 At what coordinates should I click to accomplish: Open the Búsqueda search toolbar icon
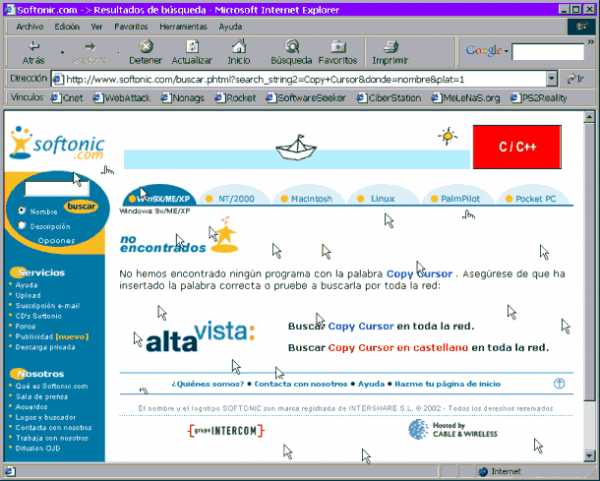click(291, 46)
